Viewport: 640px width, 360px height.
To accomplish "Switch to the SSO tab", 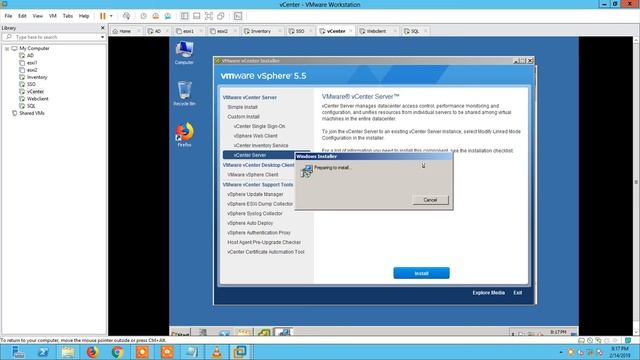I will coord(300,31).
